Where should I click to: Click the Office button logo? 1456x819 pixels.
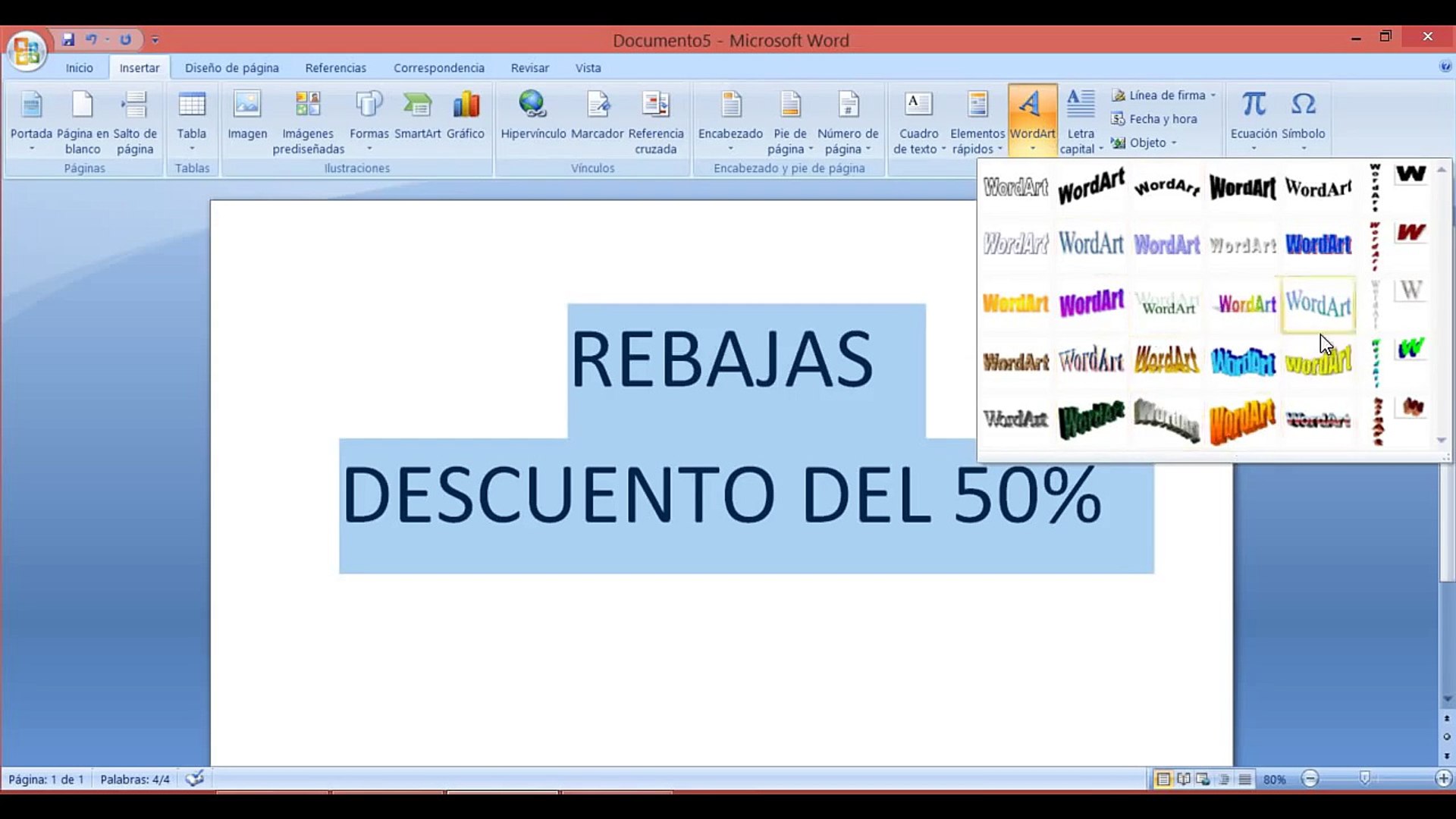(x=27, y=52)
